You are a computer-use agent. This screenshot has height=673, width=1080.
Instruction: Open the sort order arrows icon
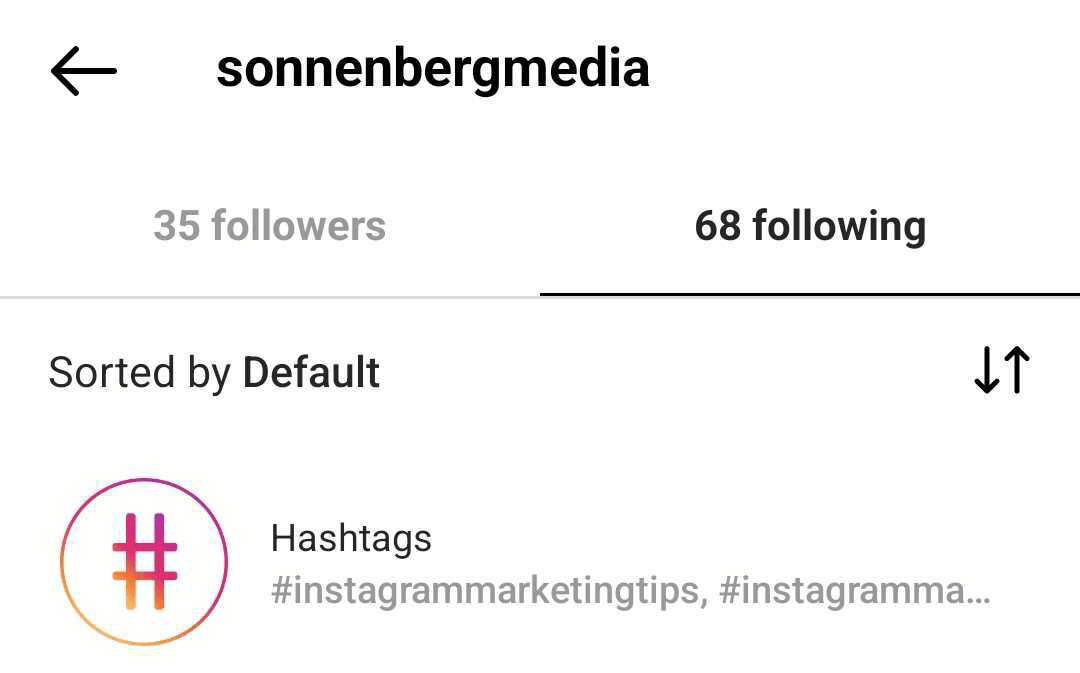click(x=1002, y=369)
